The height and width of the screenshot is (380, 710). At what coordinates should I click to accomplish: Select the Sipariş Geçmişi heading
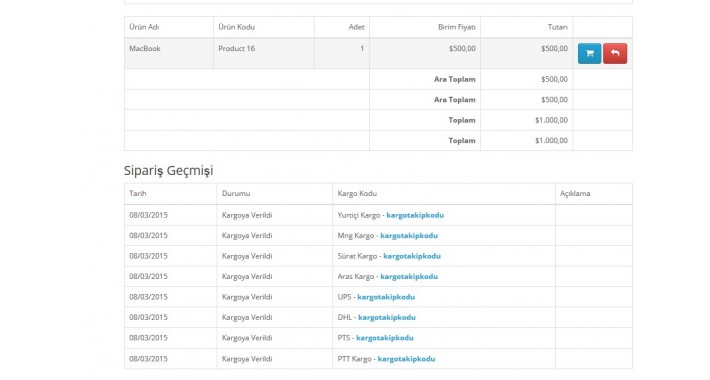click(168, 171)
